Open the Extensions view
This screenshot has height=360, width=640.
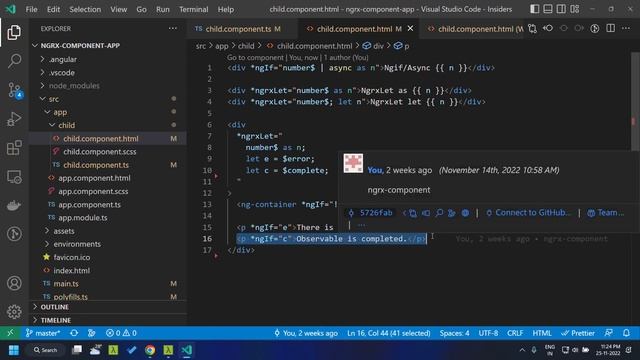click(14, 148)
